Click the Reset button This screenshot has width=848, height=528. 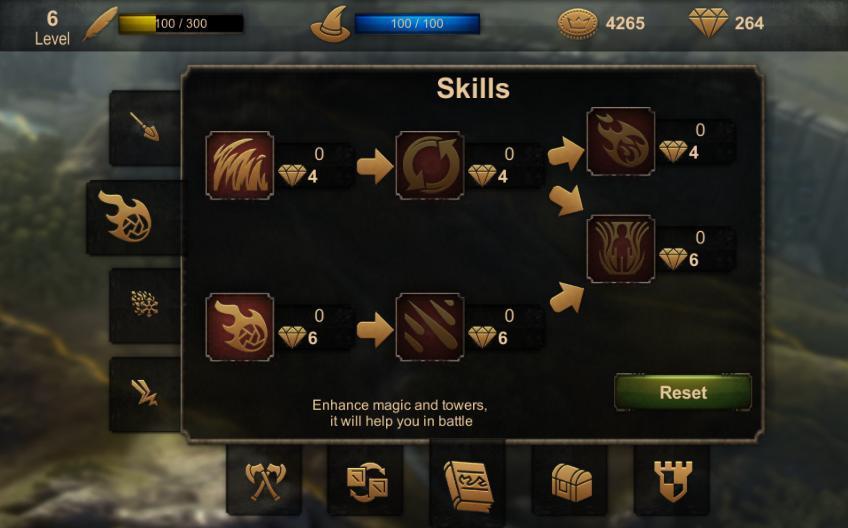tap(683, 392)
